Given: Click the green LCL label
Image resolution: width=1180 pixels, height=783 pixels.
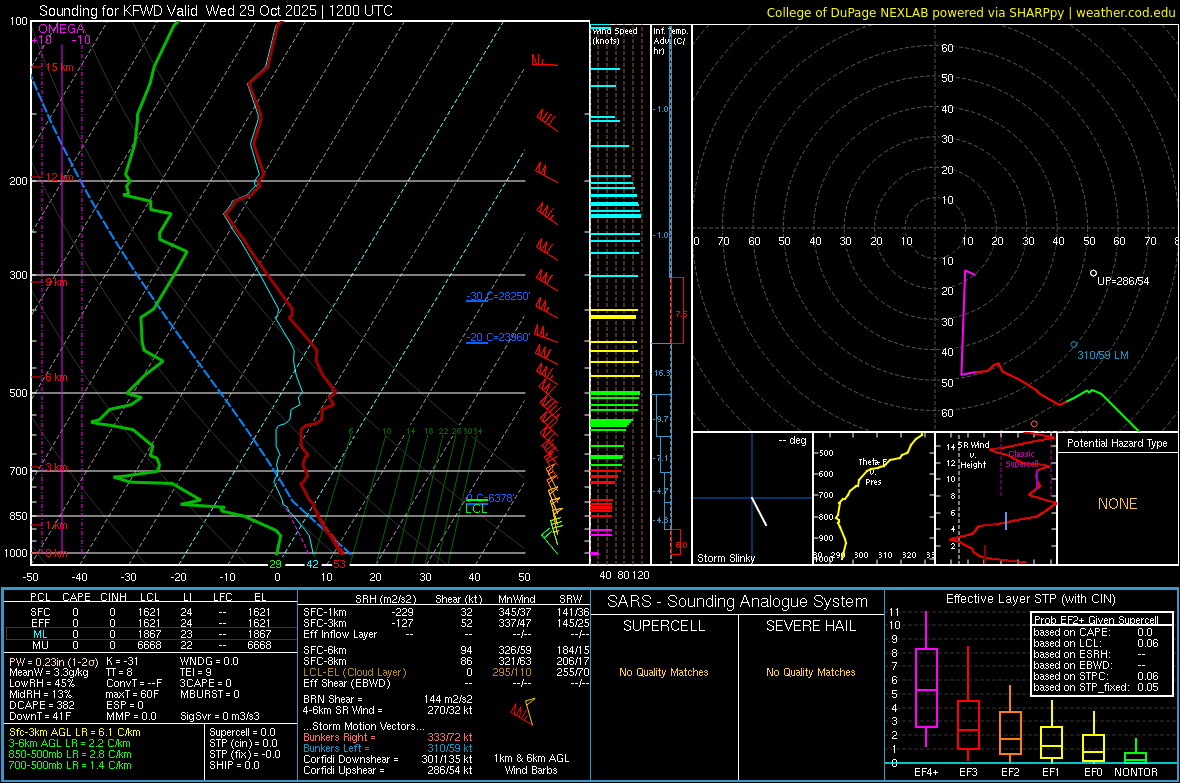Looking at the screenshot, I should point(476,509).
